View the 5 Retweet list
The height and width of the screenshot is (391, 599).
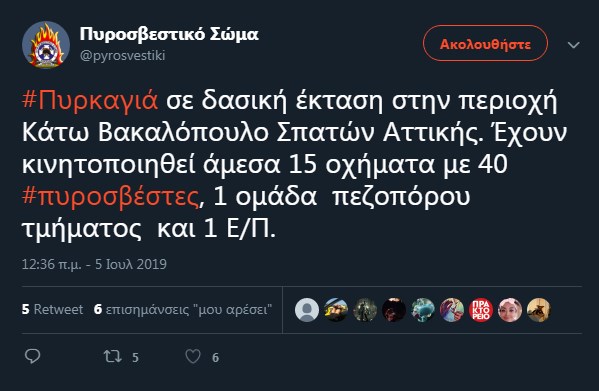coord(52,309)
